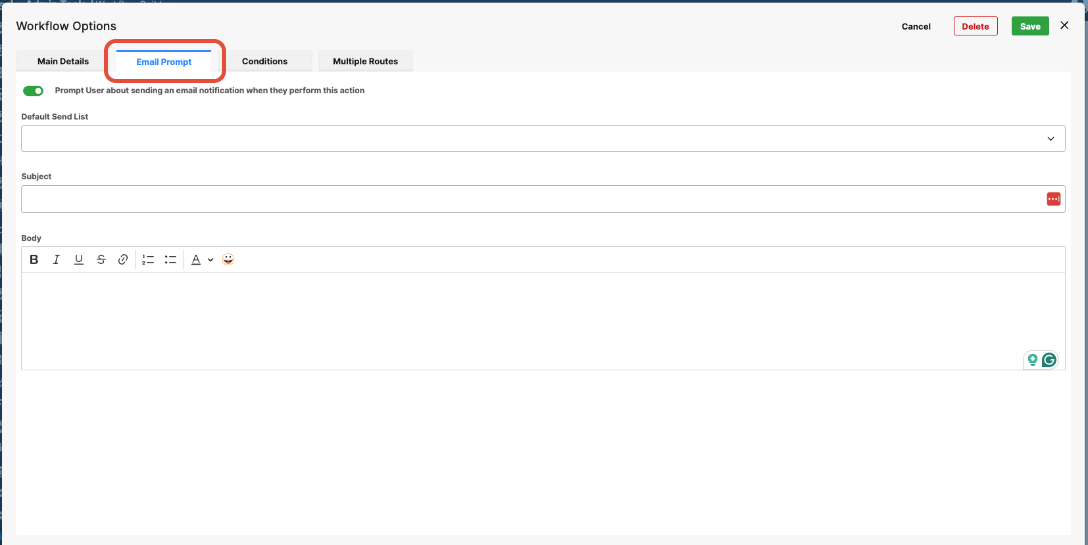Start a bulleted list
1088x545 pixels.
click(170, 260)
